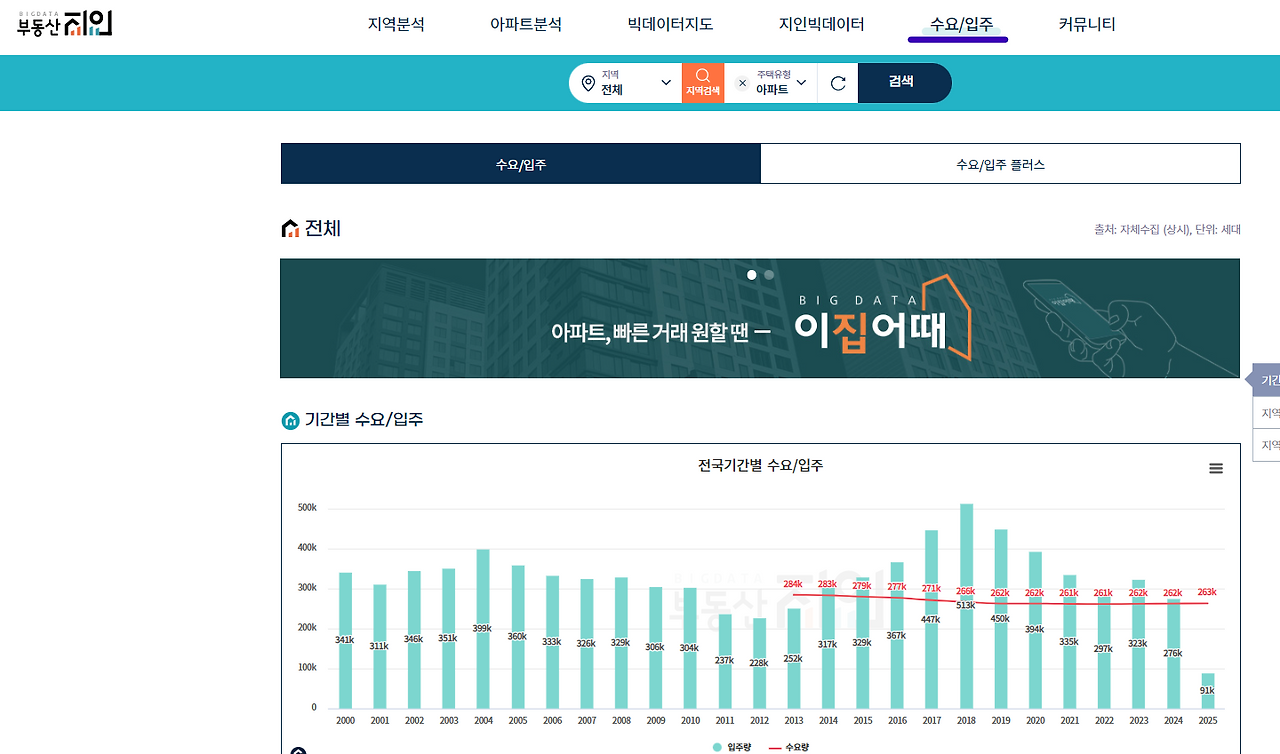This screenshot has width=1280, height=754.
Task: Switch to the 수요/입주 플러스 tab
Action: tap(999, 163)
